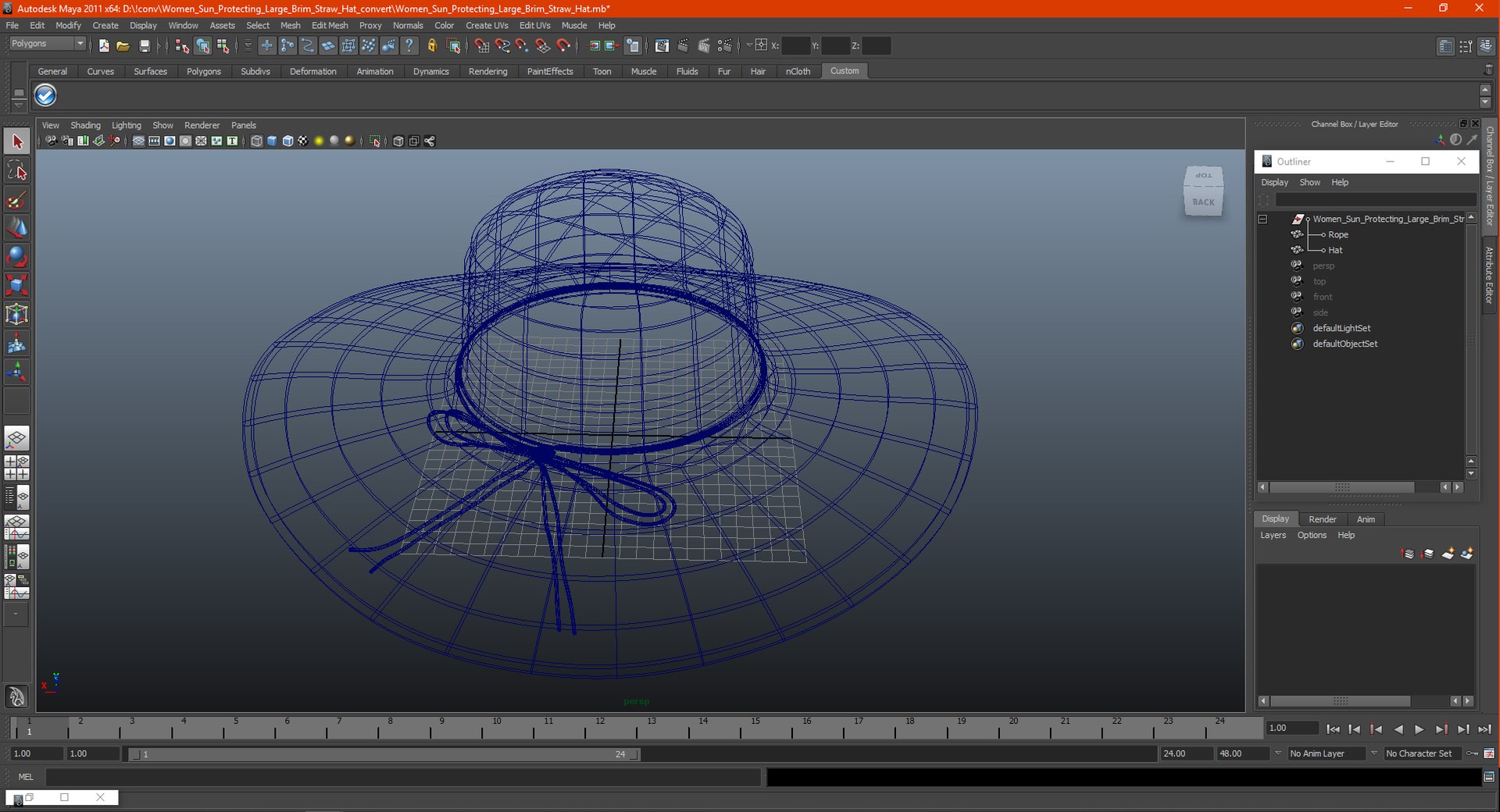Click the view cube BACK face

(x=1203, y=202)
